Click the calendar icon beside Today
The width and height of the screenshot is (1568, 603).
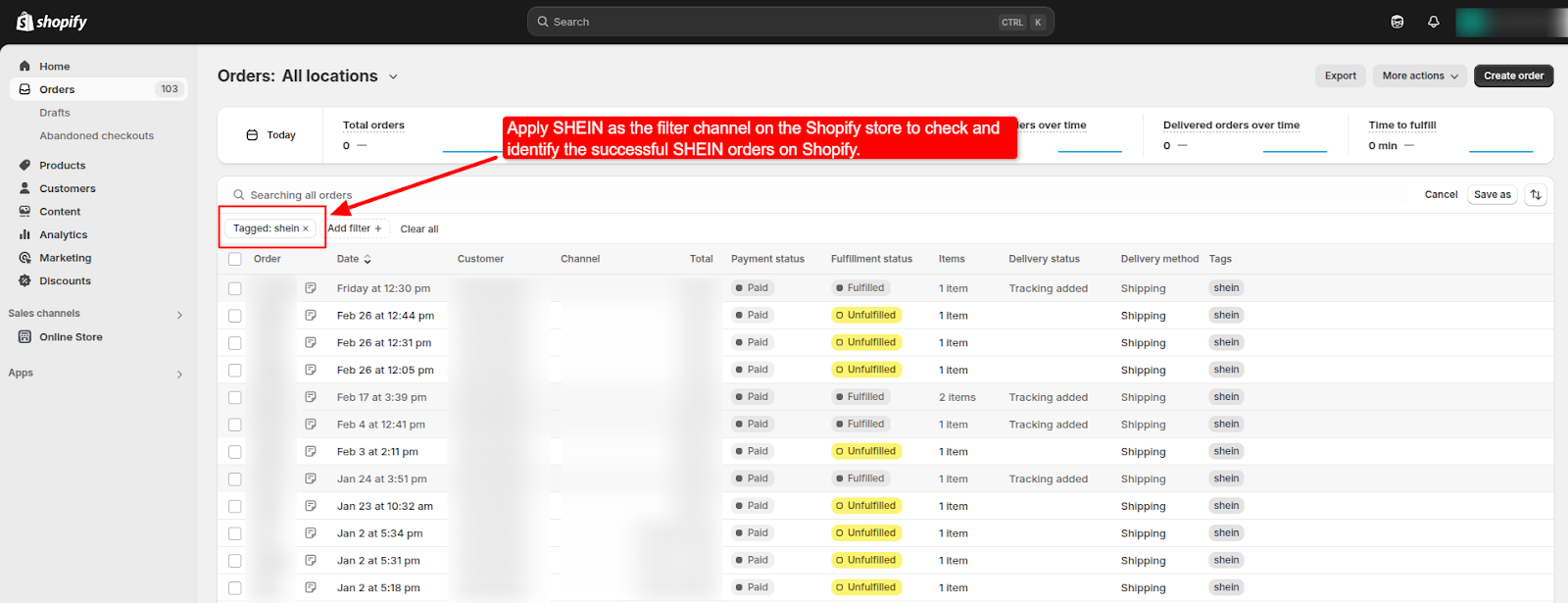[x=252, y=135]
